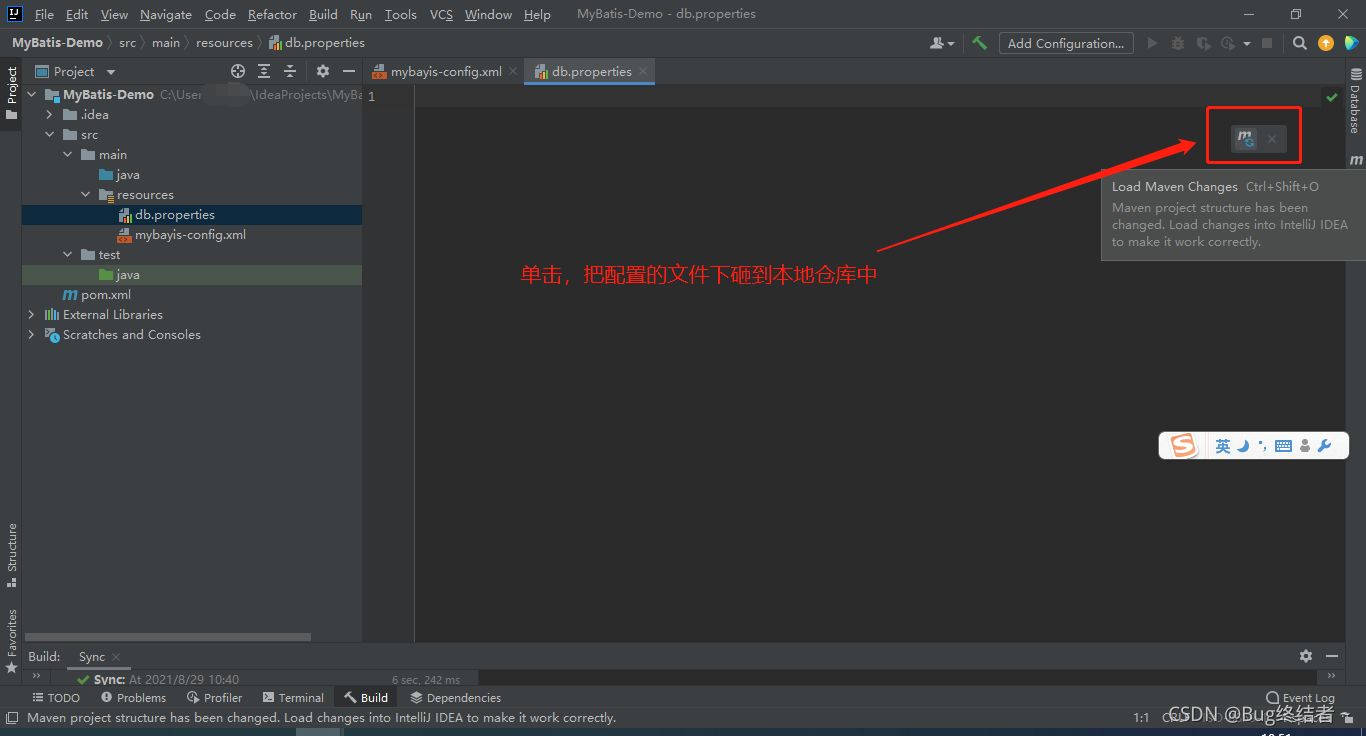The height and width of the screenshot is (736, 1366).
Task: Click the Run with Coverage icon
Action: point(1203,43)
